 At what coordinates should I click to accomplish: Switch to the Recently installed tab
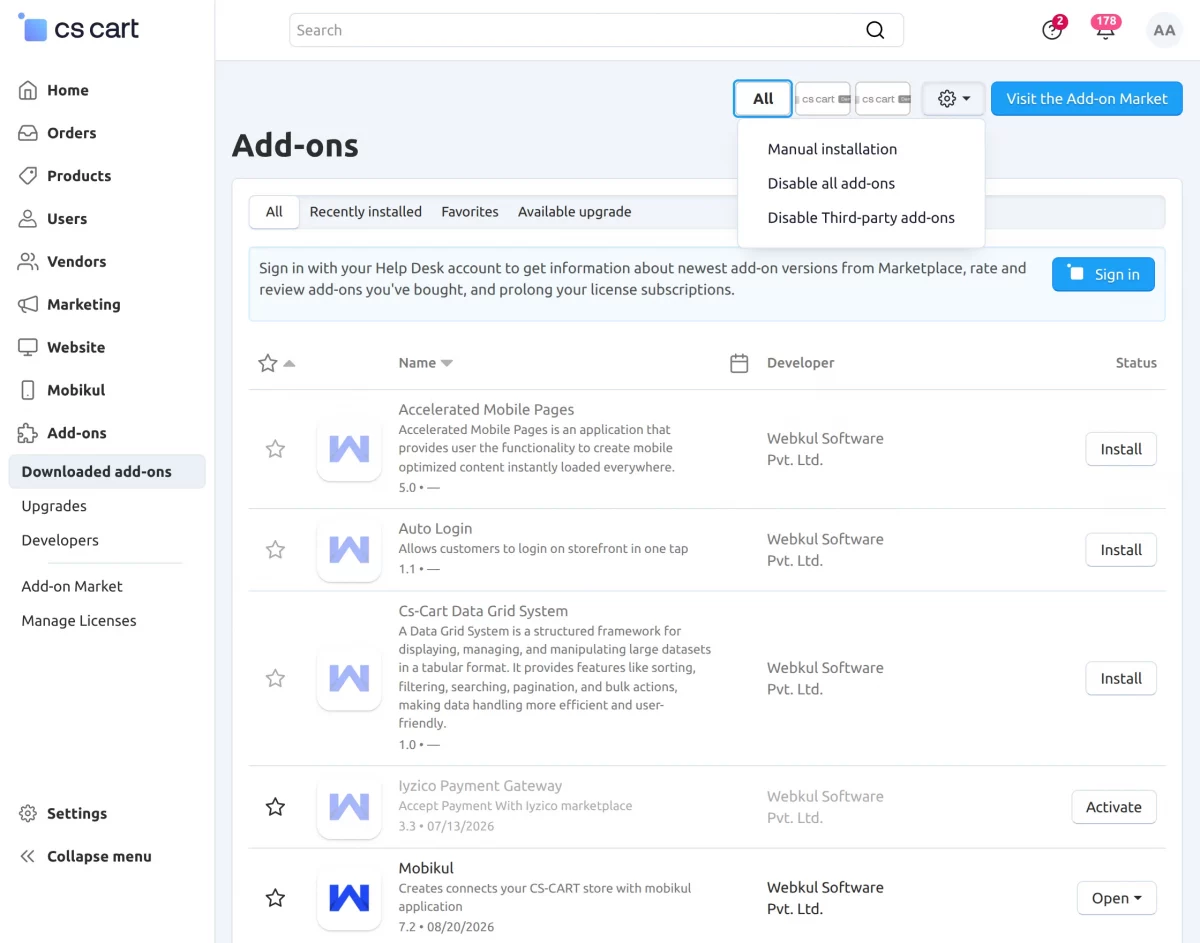366,212
